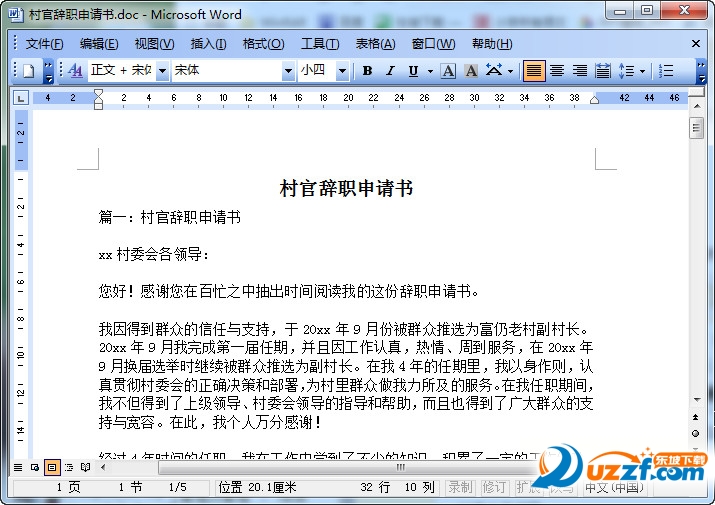Click the previous page double-arrow button

[695, 417]
